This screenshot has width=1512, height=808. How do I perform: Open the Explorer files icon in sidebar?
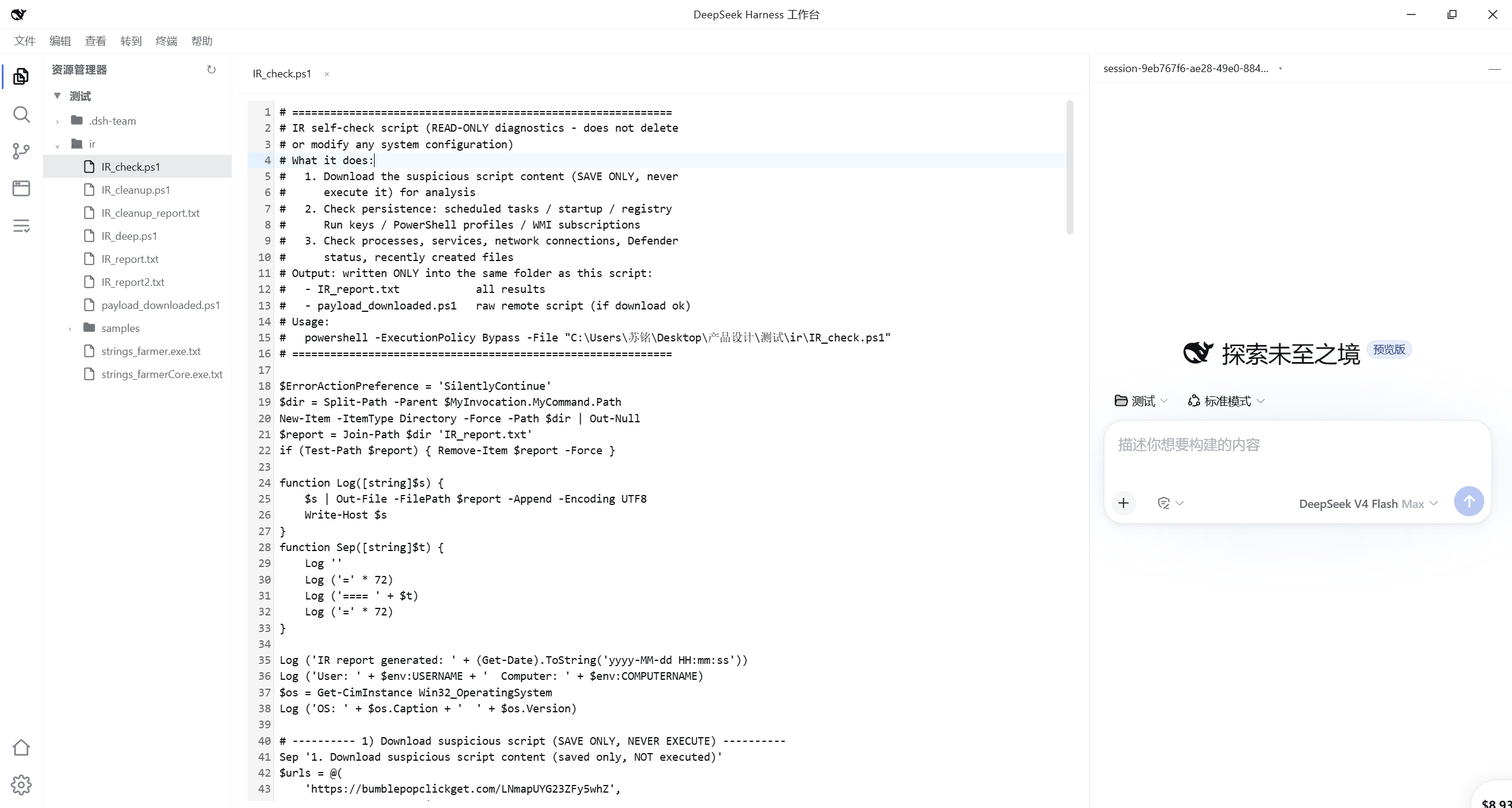(21, 76)
